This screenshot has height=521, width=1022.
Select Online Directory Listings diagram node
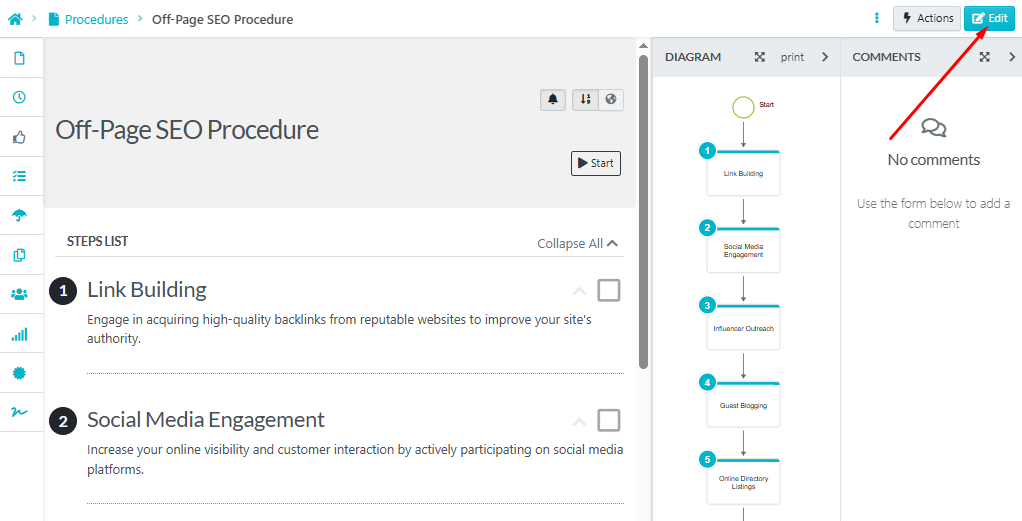[x=743, y=482]
